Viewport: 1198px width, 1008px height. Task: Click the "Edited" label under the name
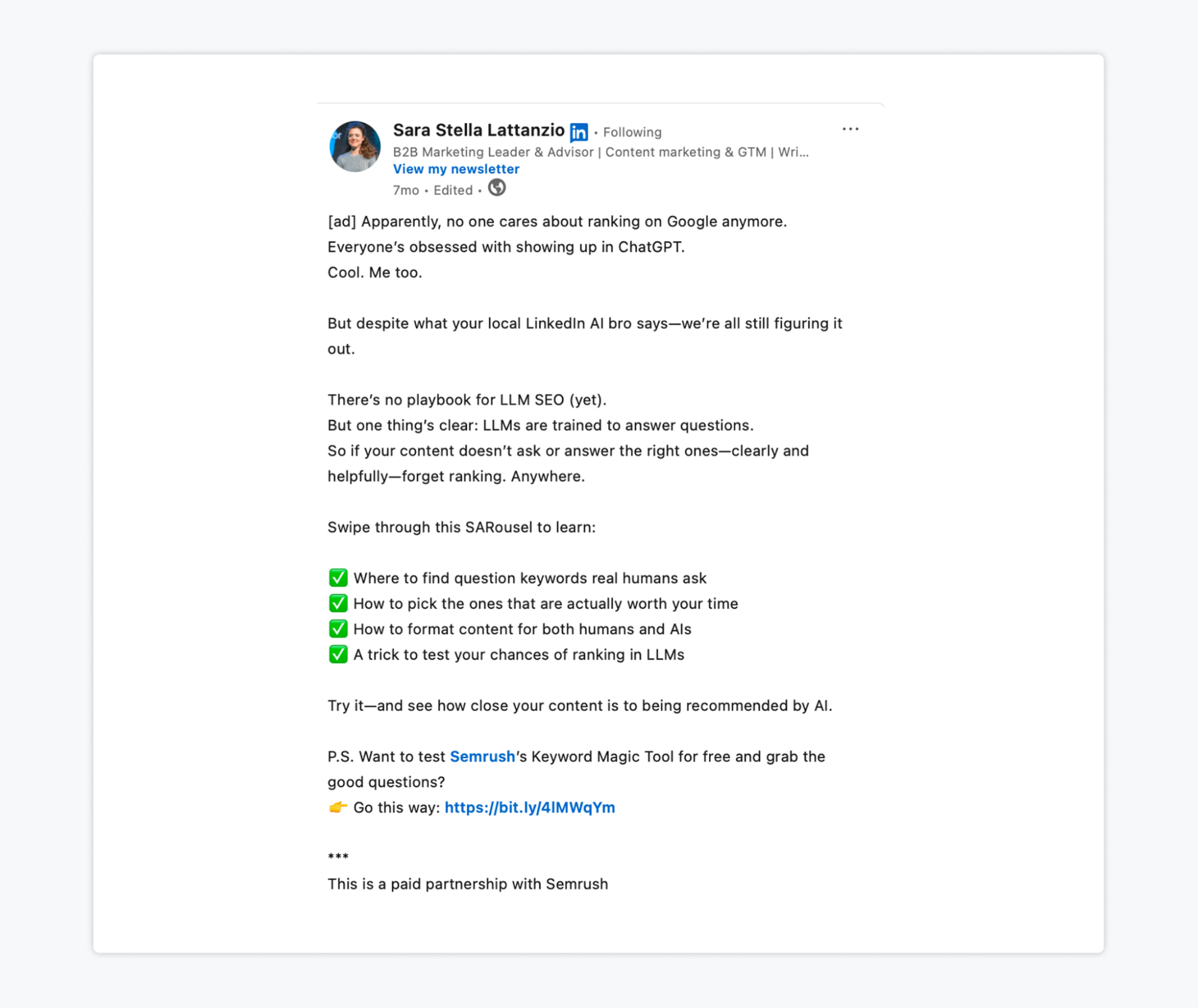coord(452,191)
